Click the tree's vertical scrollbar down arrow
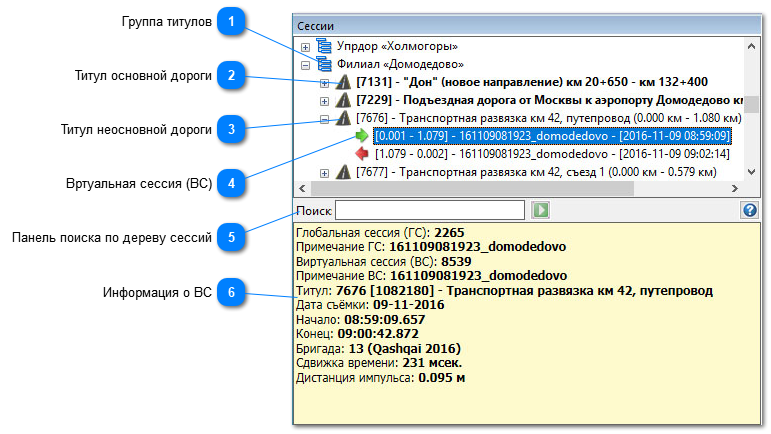The height and width of the screenshot is (434, 771). (752, 173)
